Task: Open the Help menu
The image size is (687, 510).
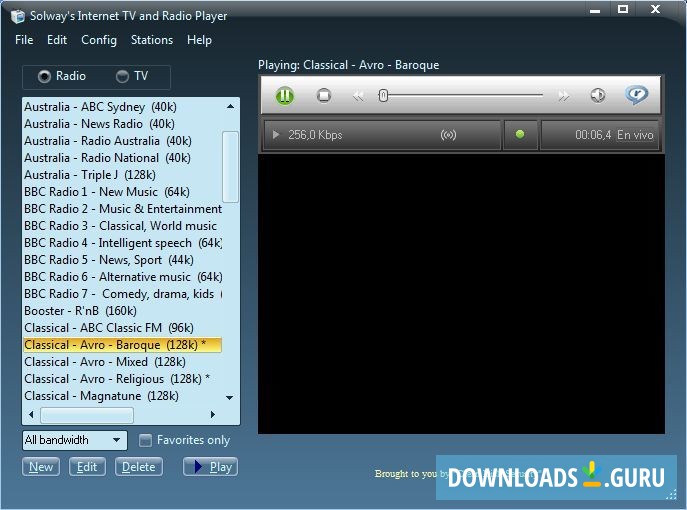Action: click(199, 40)
